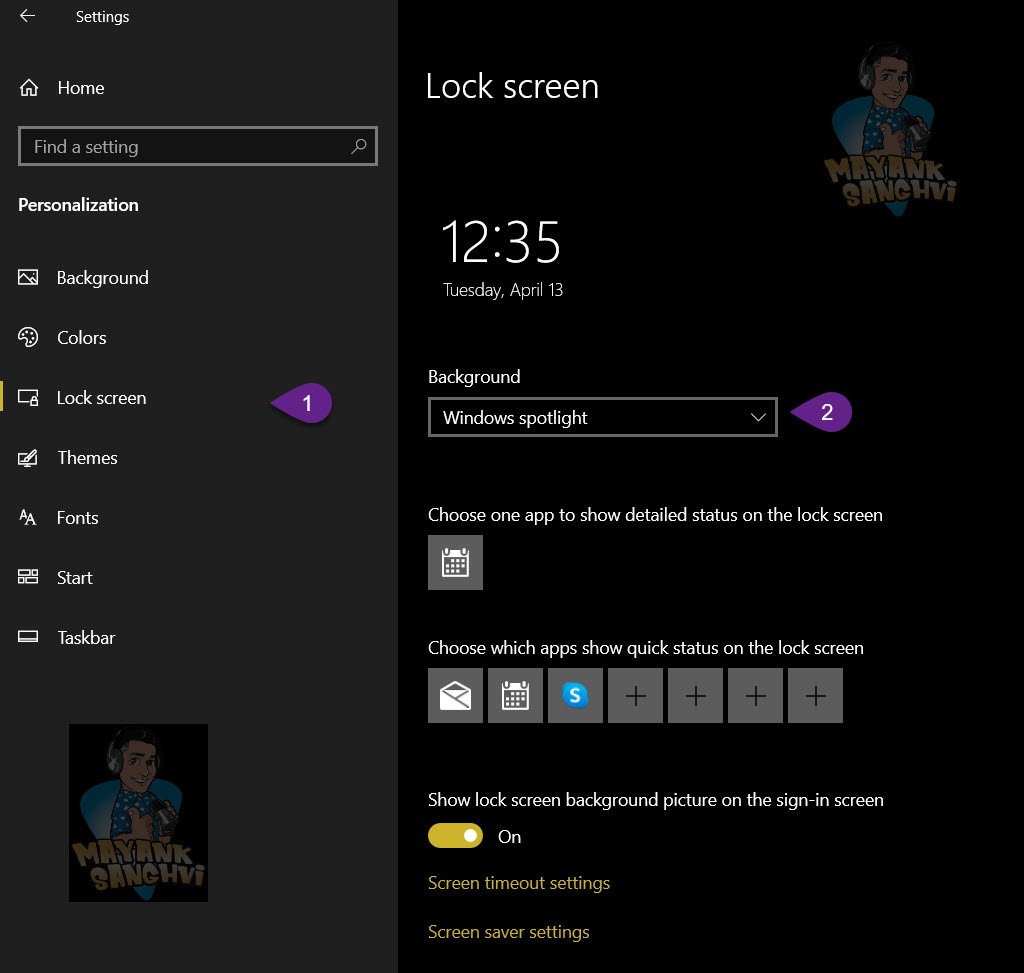Click the Themes brush icon

[x=28, y=458]
